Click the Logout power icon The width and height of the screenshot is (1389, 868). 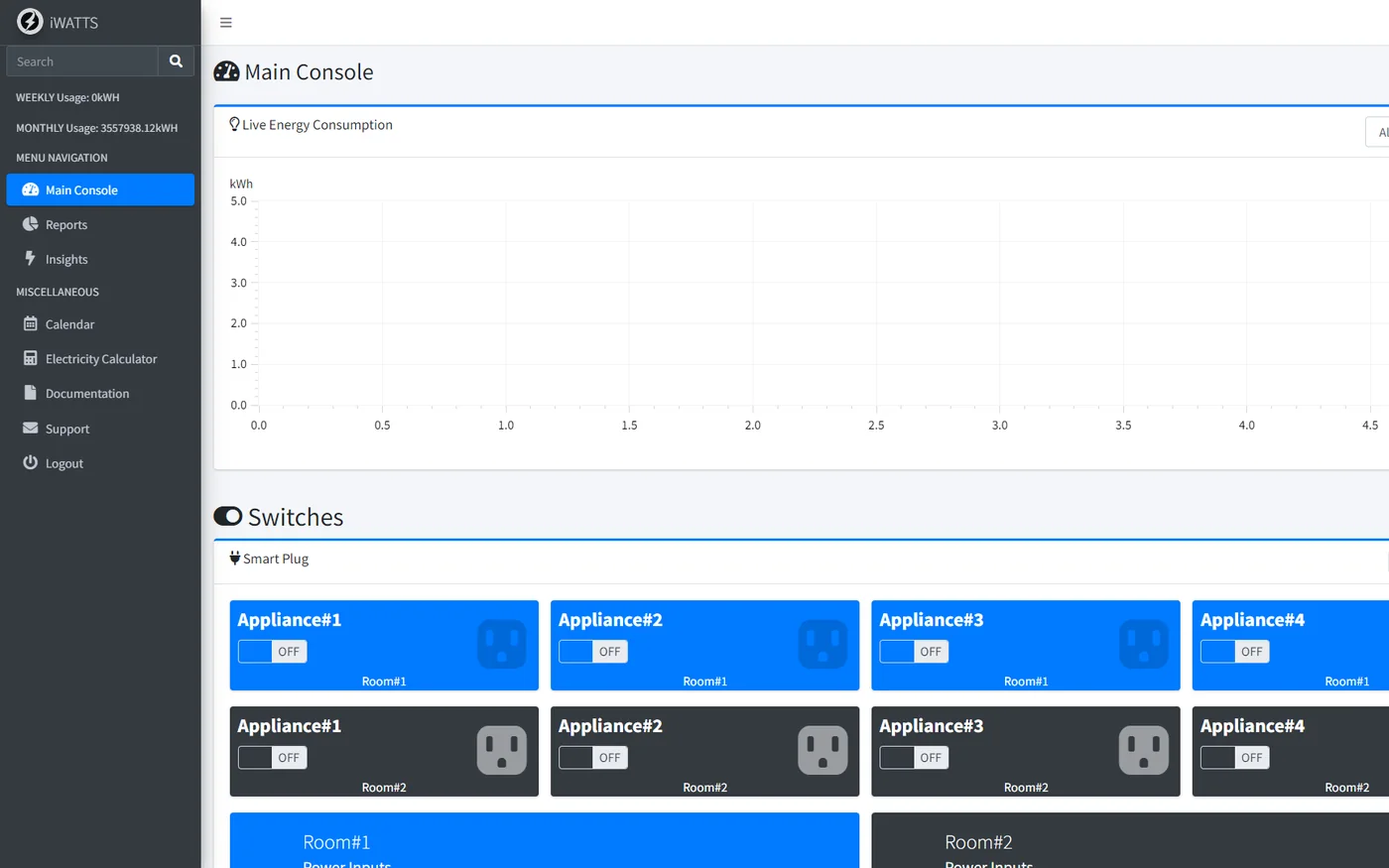click(x=31, y=462)
